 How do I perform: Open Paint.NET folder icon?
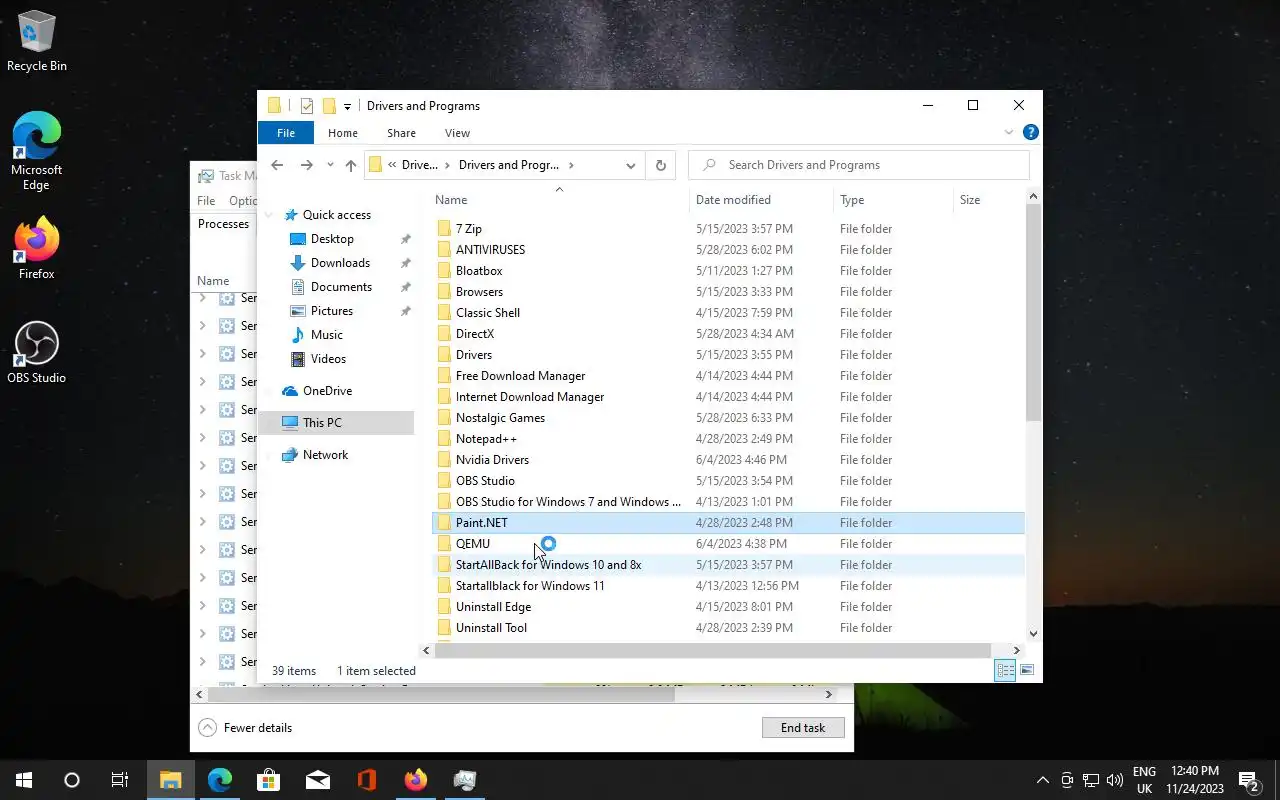click(445, 523)
